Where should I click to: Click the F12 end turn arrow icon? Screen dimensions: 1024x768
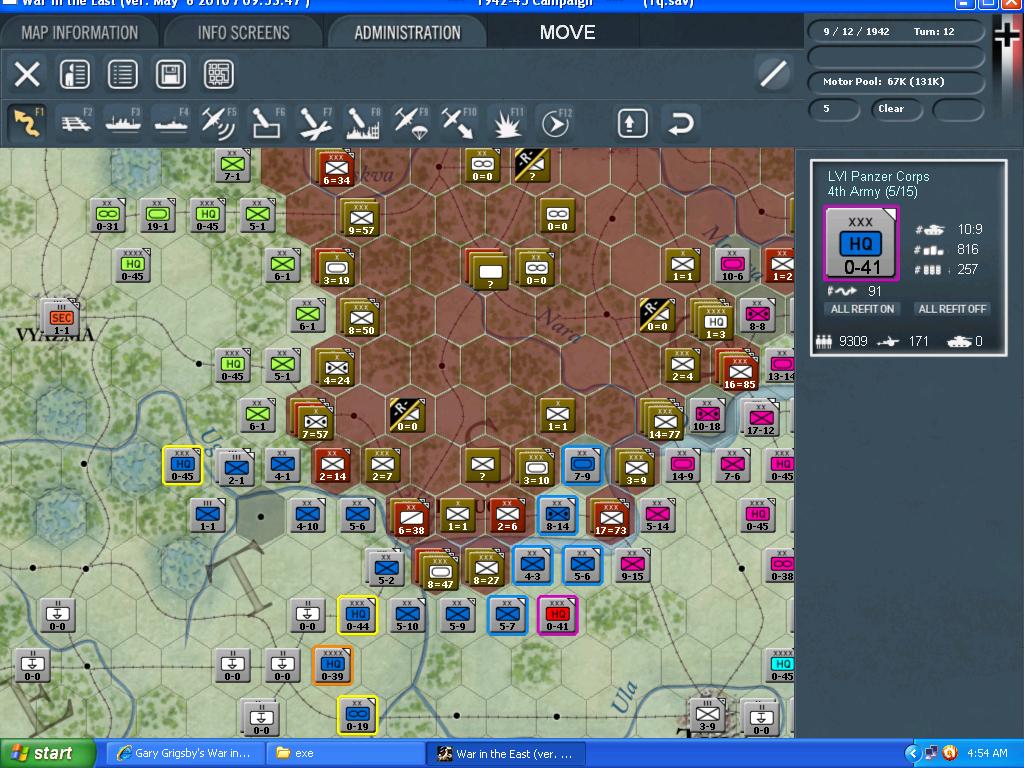point(555,123)
